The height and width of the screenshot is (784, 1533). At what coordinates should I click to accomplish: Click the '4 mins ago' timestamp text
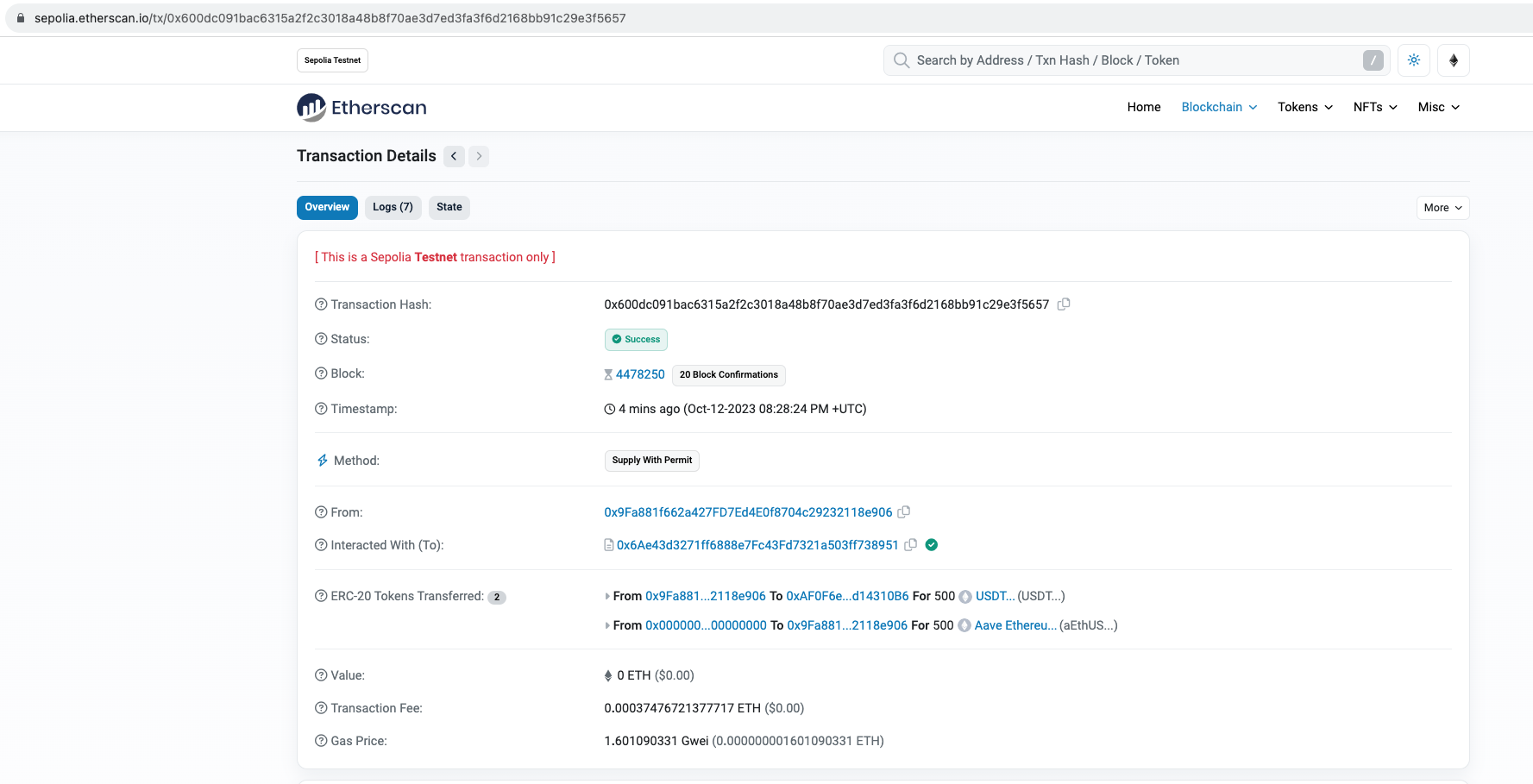point(650,409)
